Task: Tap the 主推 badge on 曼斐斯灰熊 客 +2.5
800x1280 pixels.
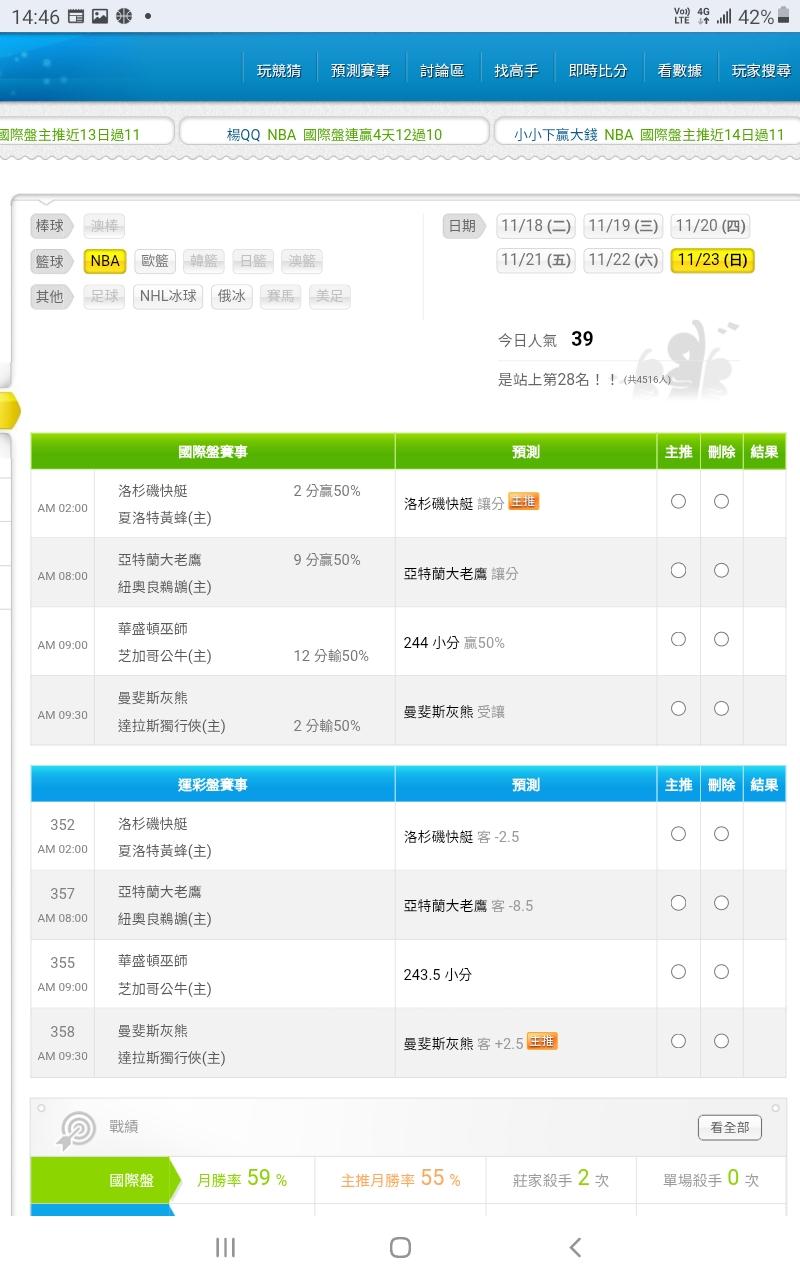Action: tap(542, 1042)
